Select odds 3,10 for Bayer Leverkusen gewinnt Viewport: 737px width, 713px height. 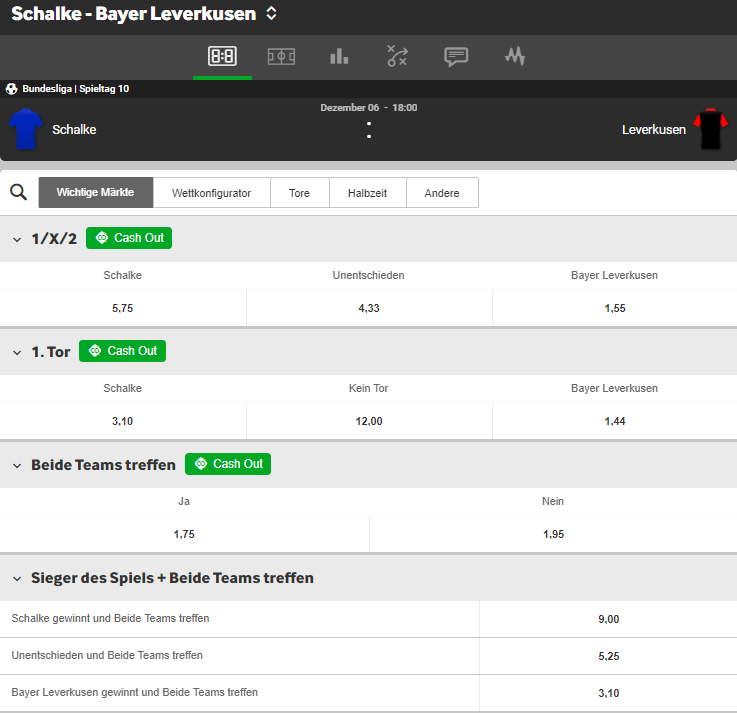point(609,693)
